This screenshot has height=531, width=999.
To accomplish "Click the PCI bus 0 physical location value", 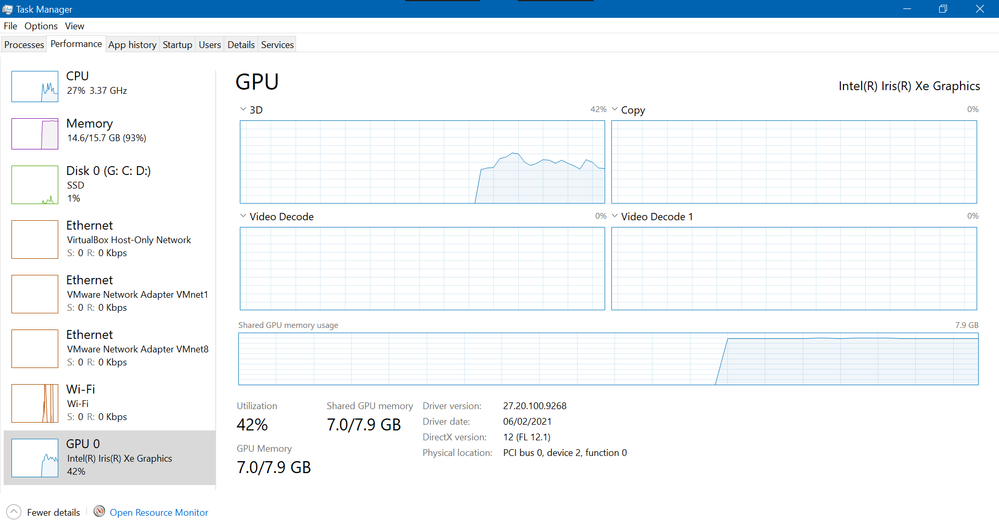I will pyautogui.click(x=565, y=453).
